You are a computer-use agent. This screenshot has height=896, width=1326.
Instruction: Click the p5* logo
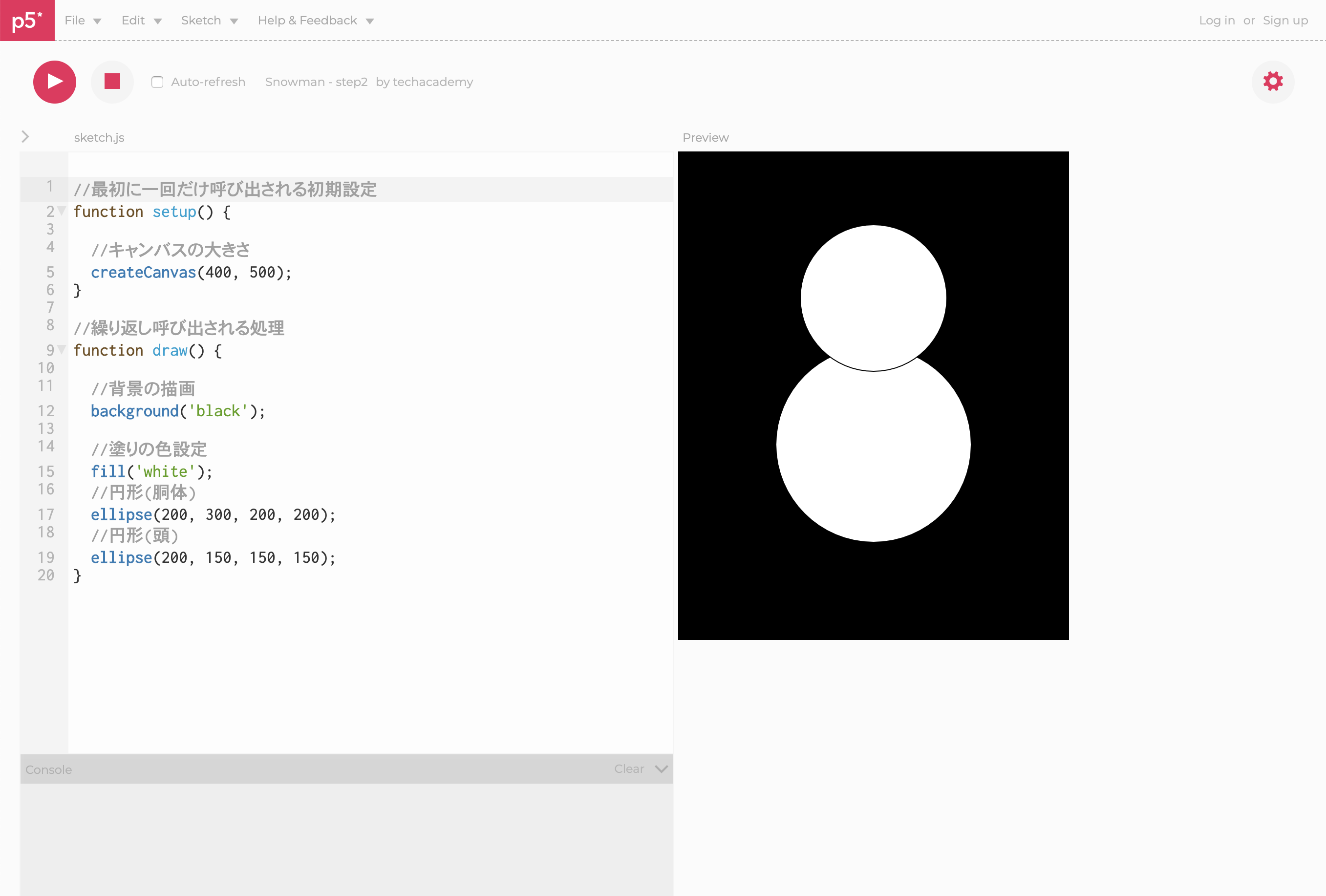coord(27,21)
